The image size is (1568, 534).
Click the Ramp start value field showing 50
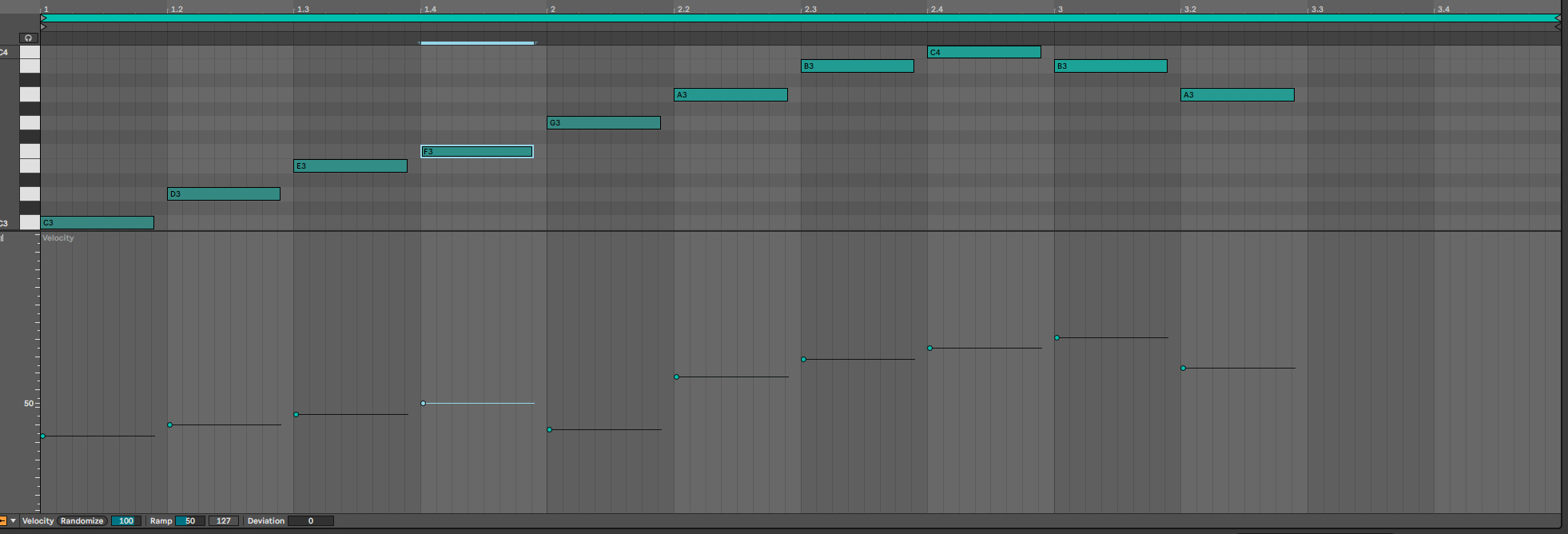click(x=190, y=521)
